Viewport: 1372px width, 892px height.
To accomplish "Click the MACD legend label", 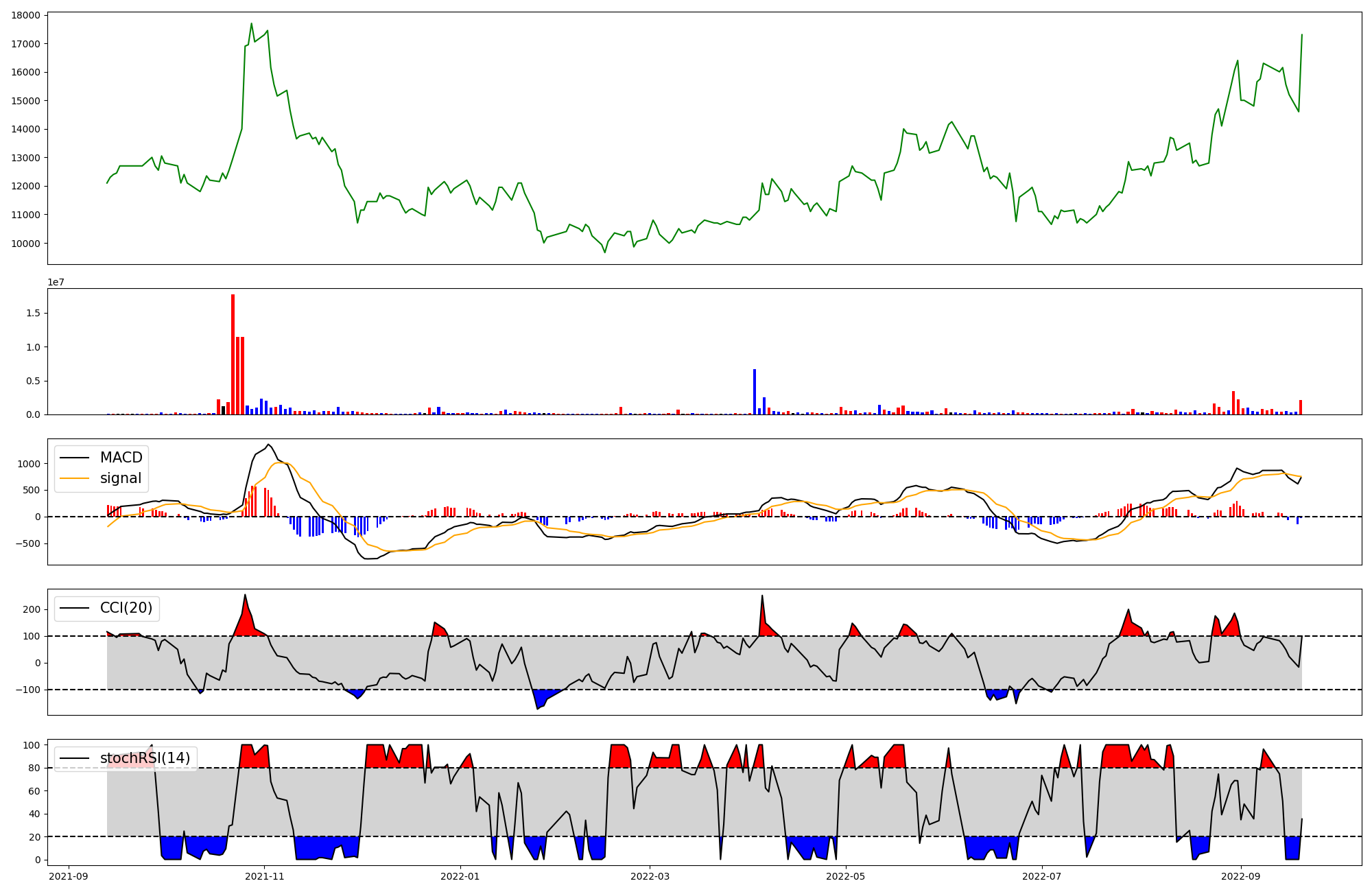I will (121, 458).
